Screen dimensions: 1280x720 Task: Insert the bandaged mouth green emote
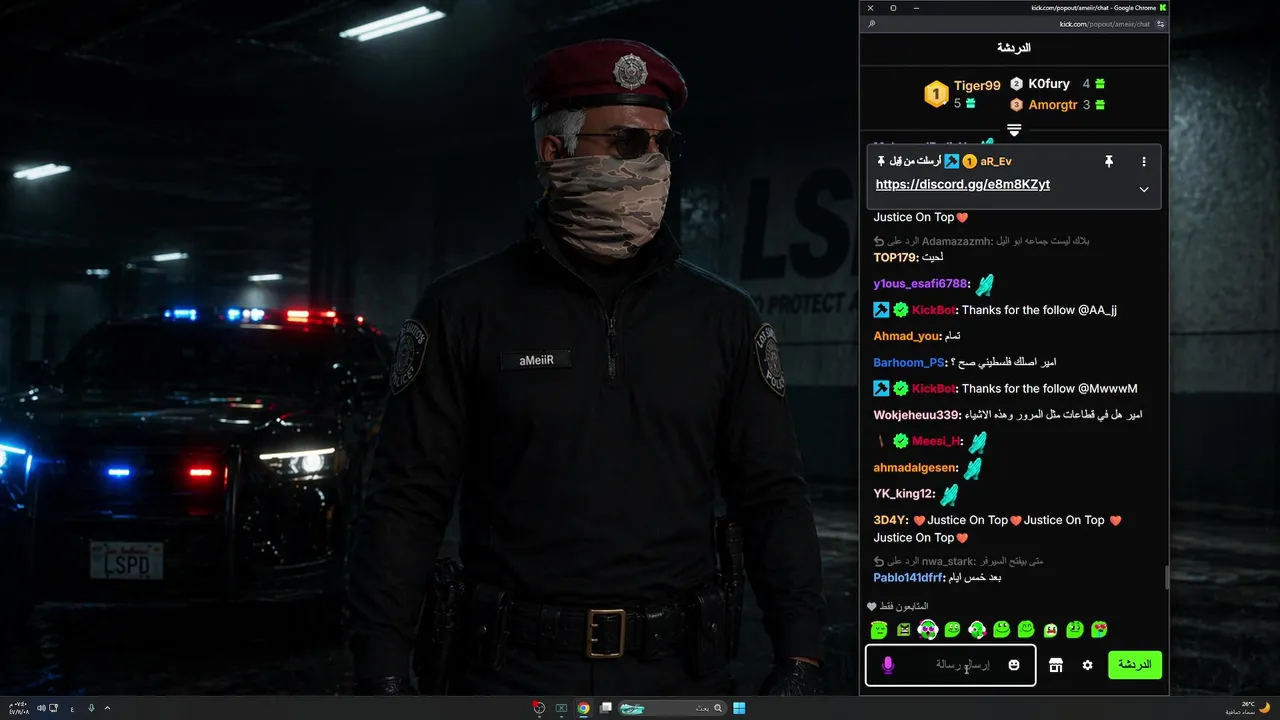pyautogui.click(x=1051, y=629)
